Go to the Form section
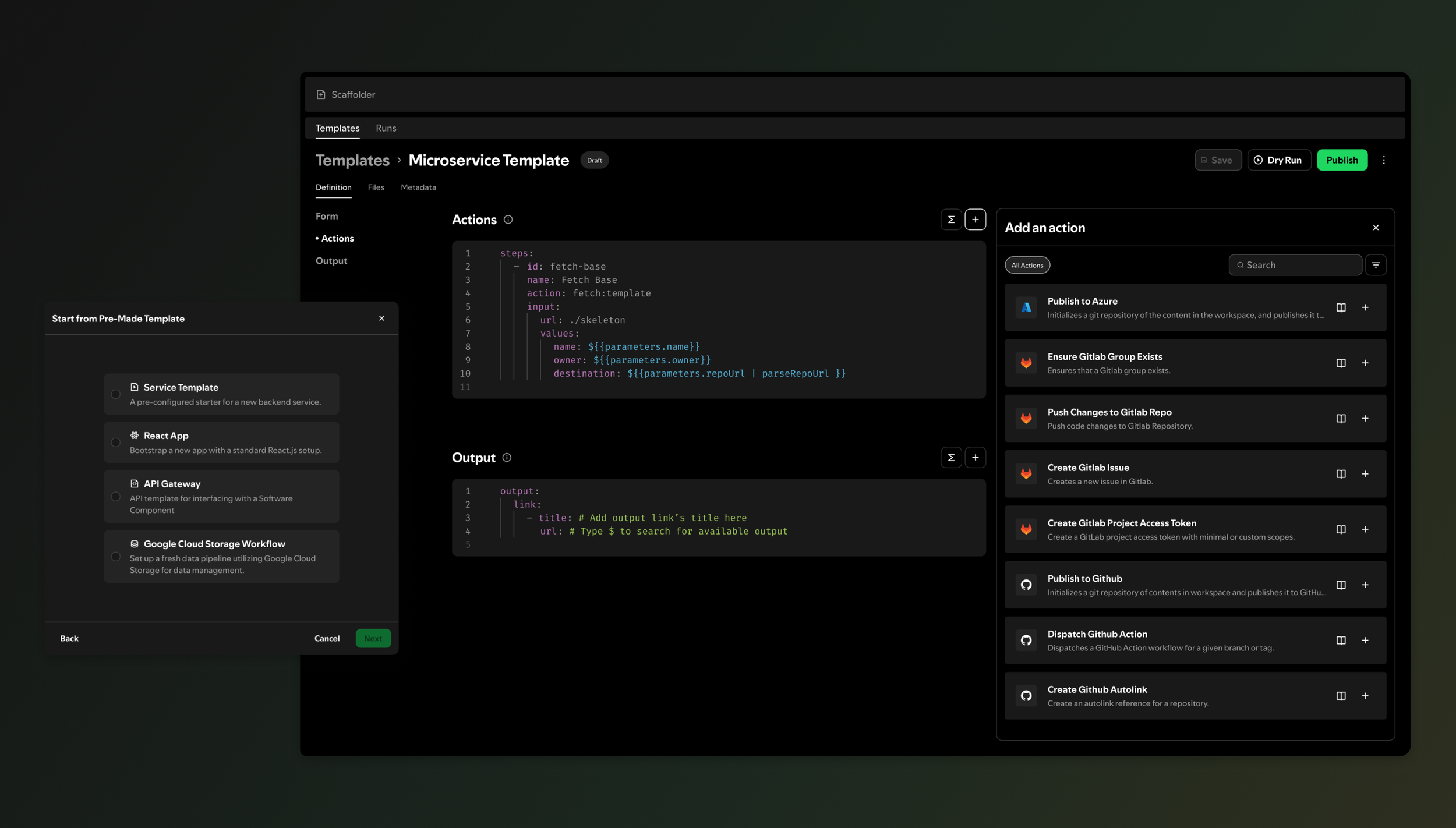The image size is (1456, 828). click(x=327, y=216)
